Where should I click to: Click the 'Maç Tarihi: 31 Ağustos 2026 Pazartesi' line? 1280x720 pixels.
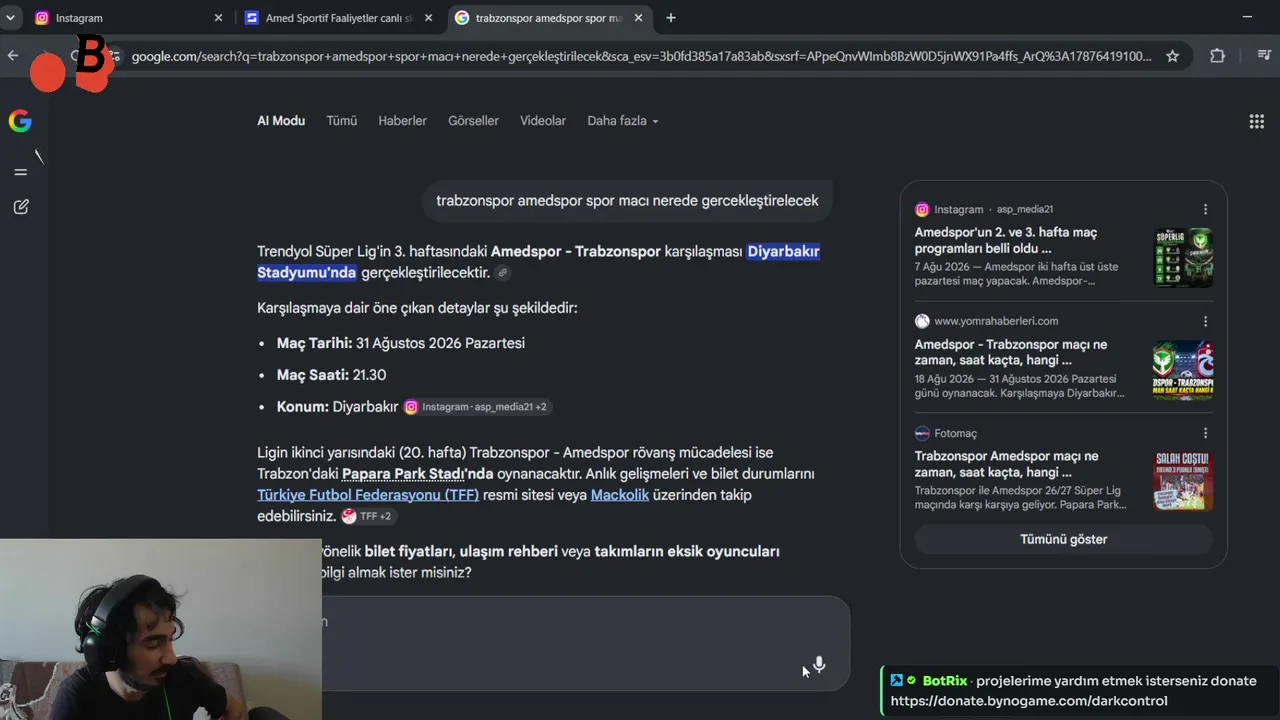coord(401,343)
